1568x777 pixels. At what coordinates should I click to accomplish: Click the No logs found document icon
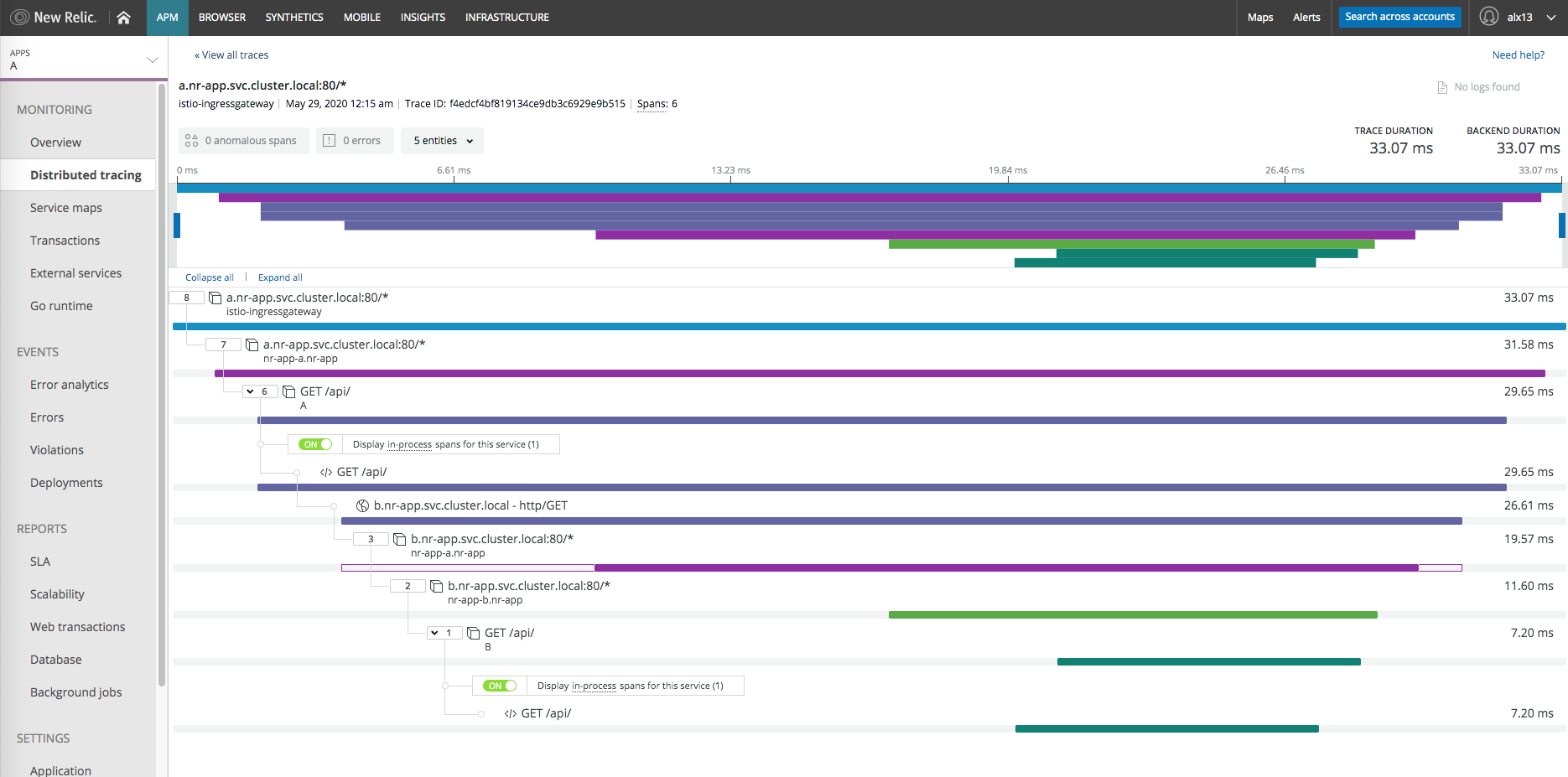click(x=1442, y=87)
